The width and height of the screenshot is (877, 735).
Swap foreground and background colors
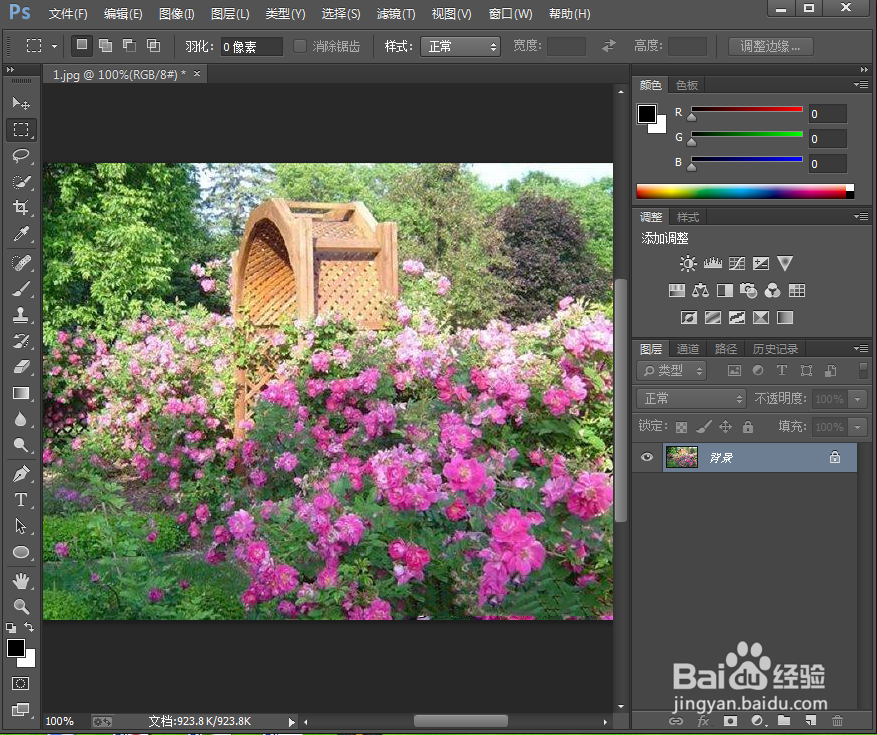(29, 627)
